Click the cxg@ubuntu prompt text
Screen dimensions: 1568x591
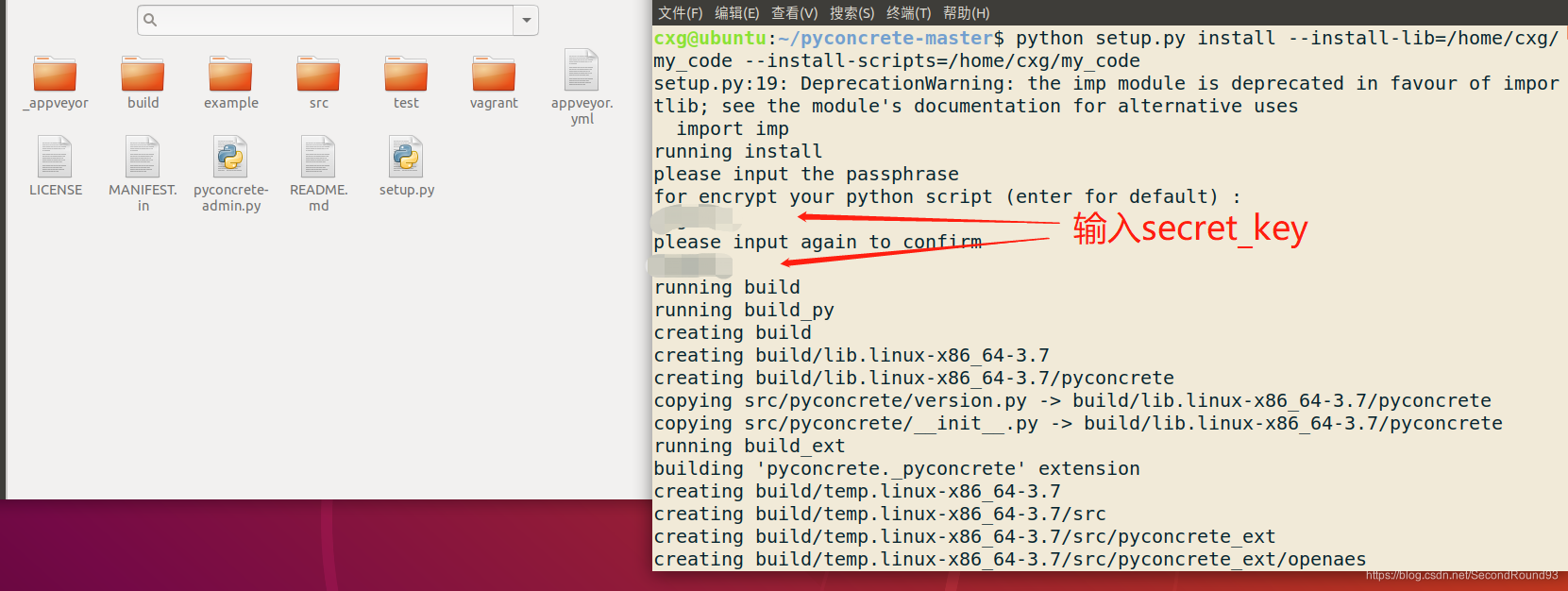pyautogui.click(x=710, y=38)
